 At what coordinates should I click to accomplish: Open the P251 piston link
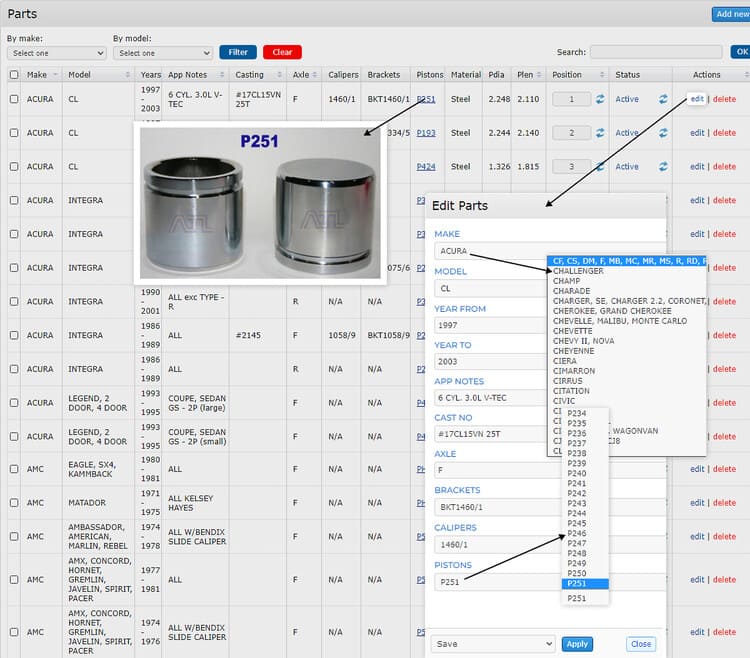pyautogui.click(x=426, y=99)
